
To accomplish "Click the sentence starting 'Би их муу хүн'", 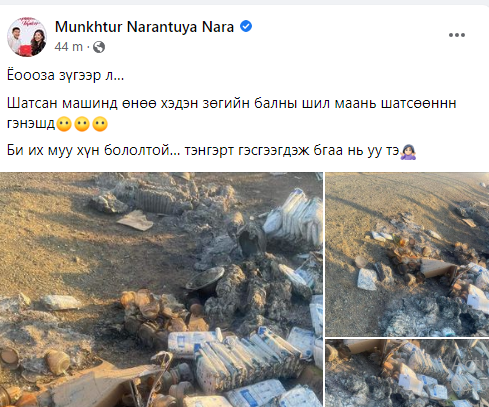I will point(212,151).
